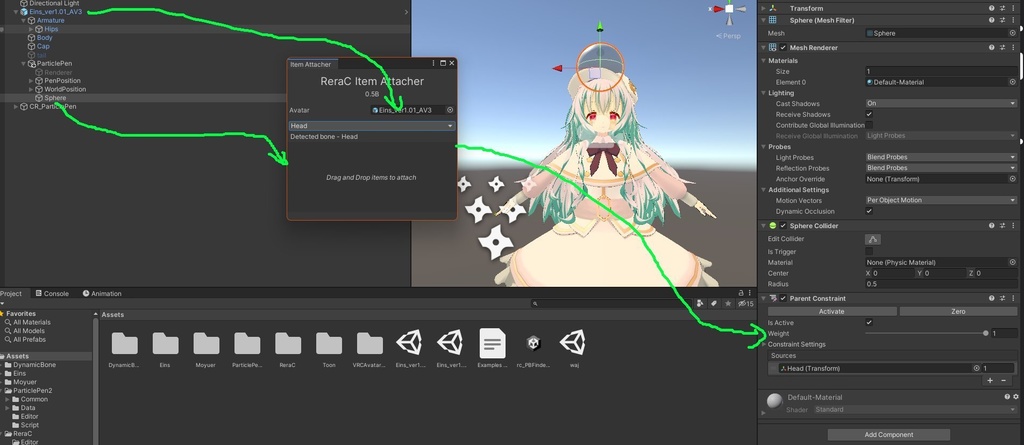Toggle Is Active checkbox
The width and height of the screenshot is (1024, 445).
tap(869, 322)
